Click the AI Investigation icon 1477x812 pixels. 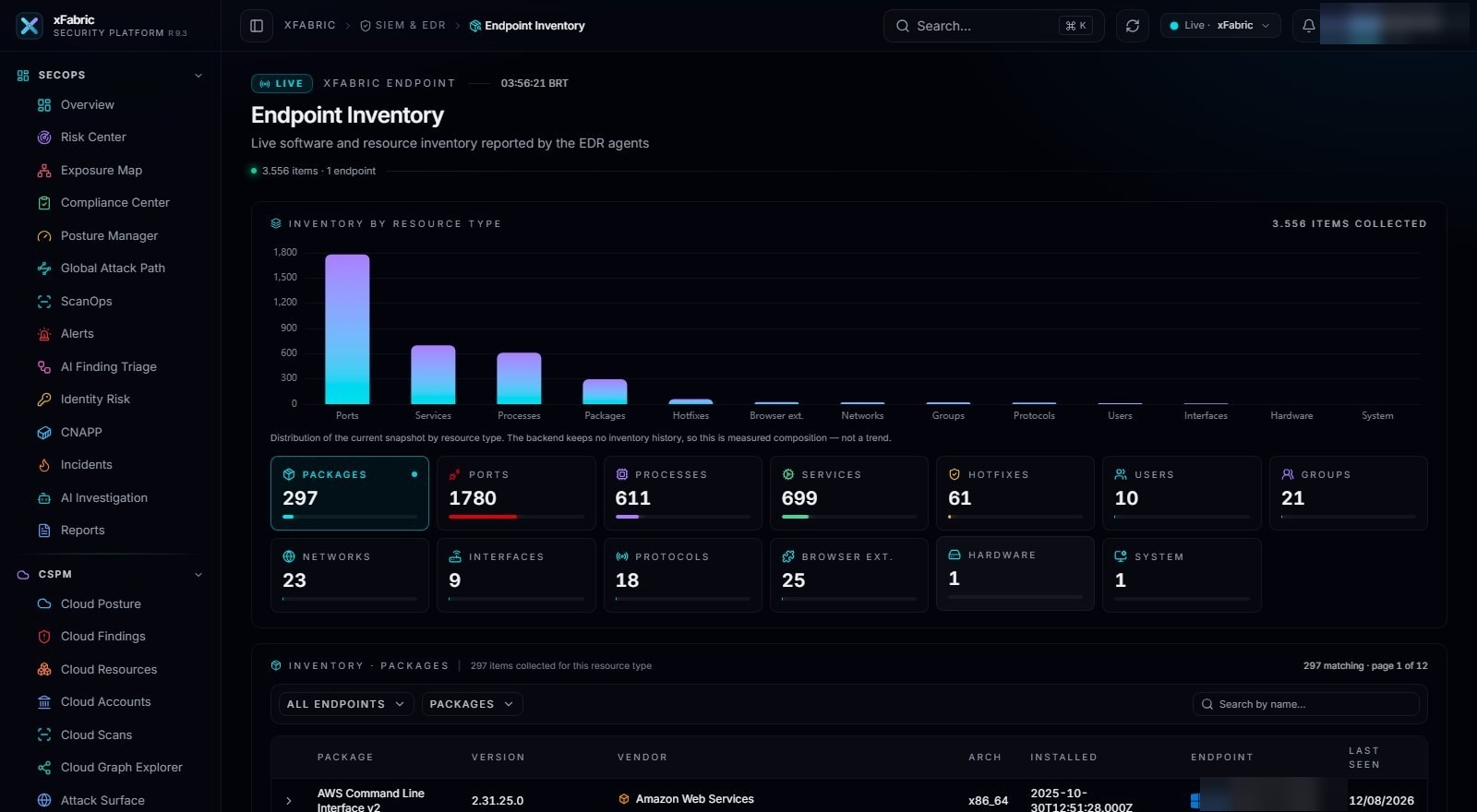click(44, 498)
